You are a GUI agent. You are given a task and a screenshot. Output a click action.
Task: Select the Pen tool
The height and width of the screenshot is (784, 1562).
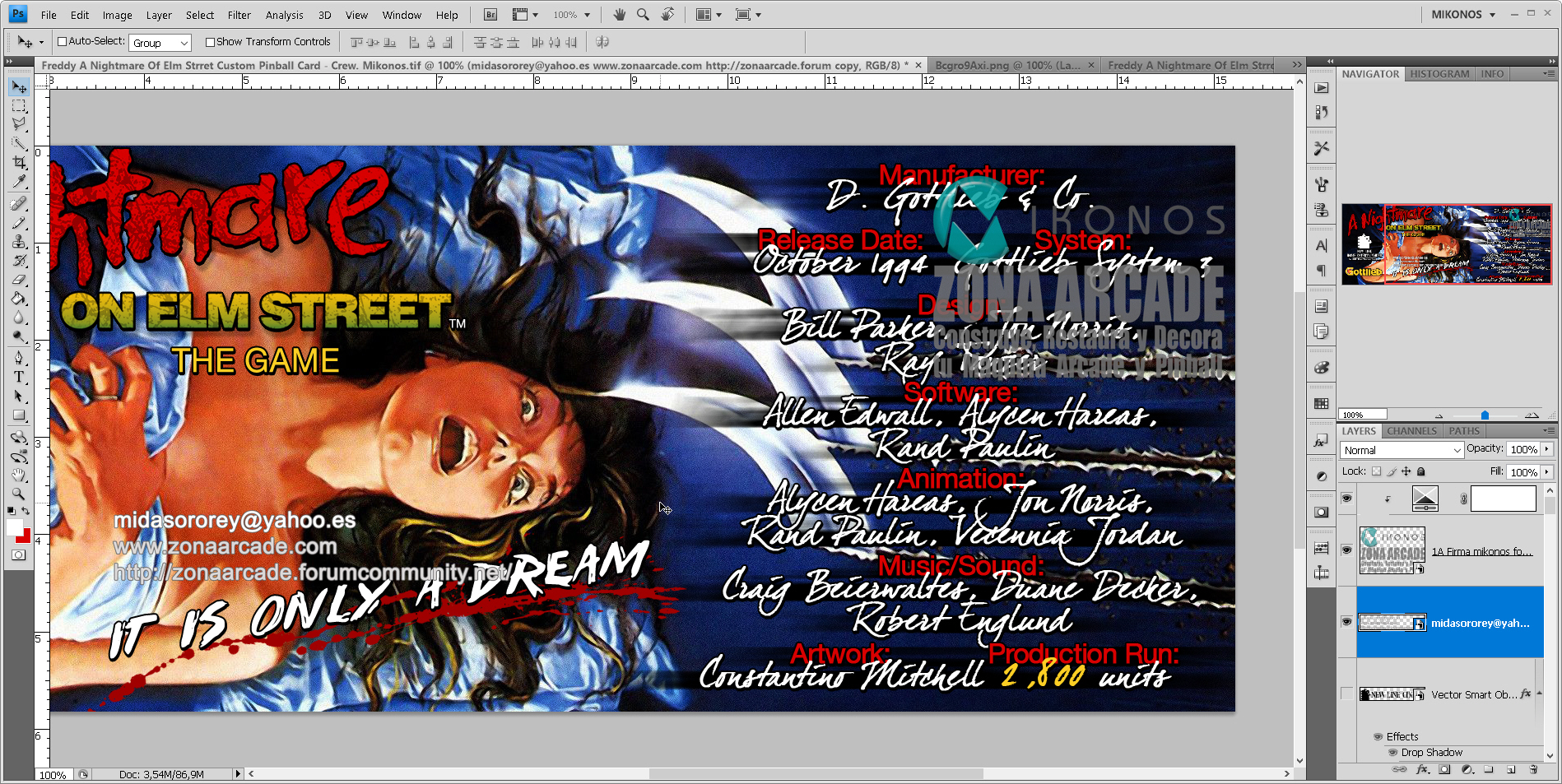(19, 358)
